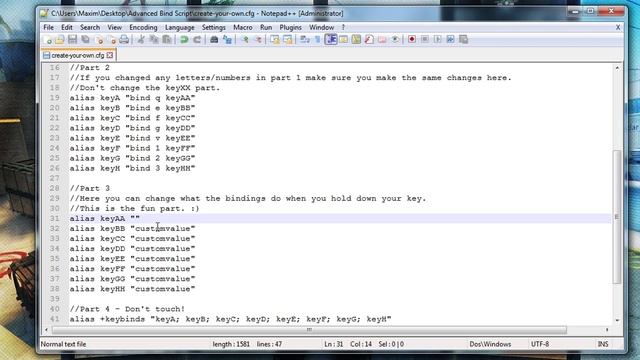Click the Close All documents toolbar icon
The width and height of the screenshot is (640, 360).
111,40
